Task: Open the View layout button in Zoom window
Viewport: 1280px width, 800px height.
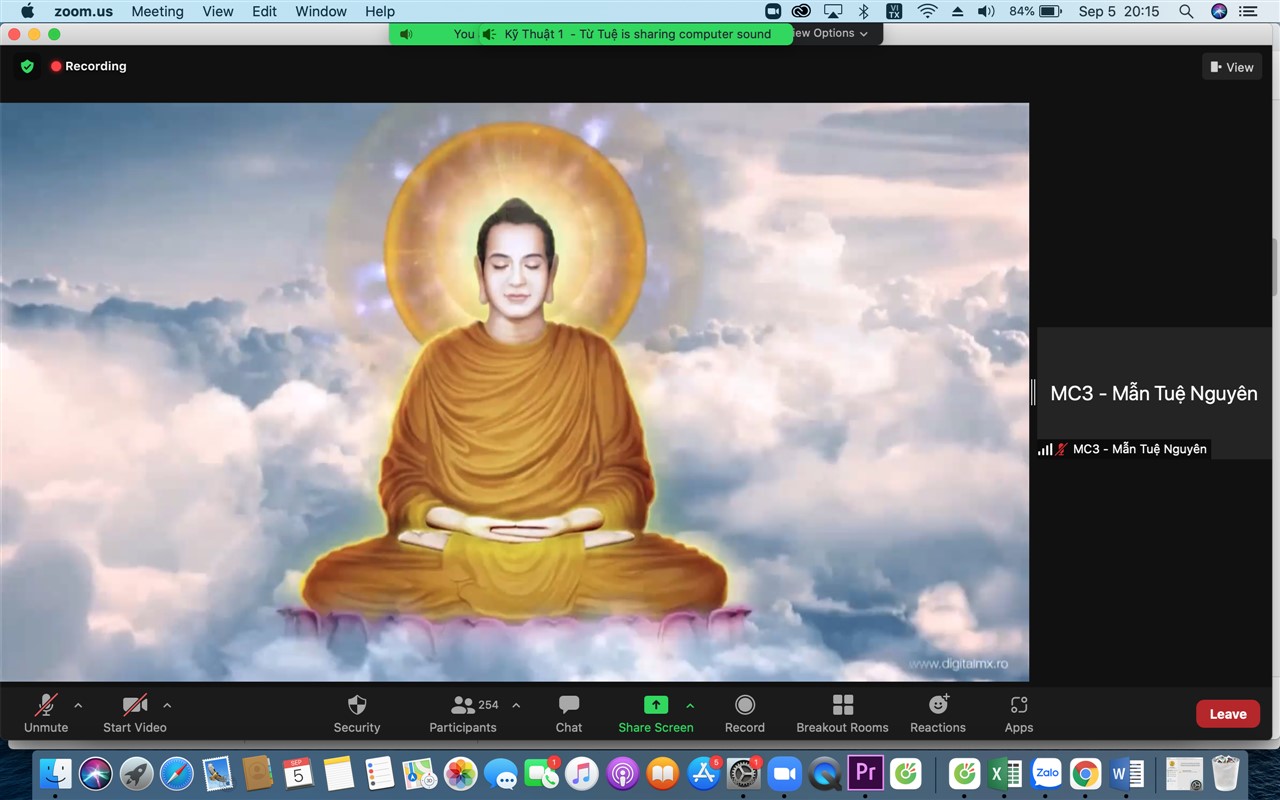Action: (1231, 67)
